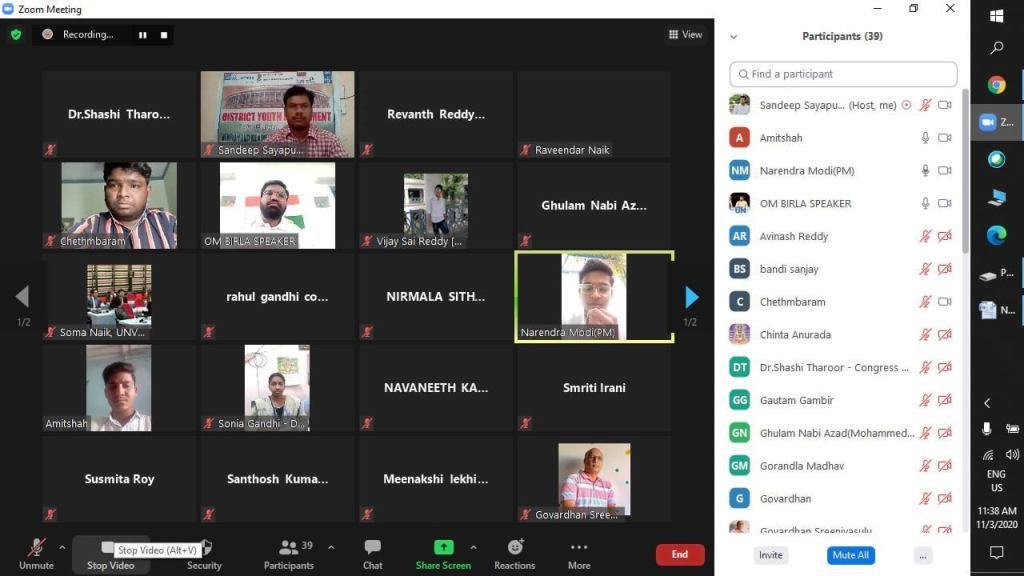Click Chethmbaram's muted microphone icon in list
The image size is (1024, 576).
tap(925, 302)
